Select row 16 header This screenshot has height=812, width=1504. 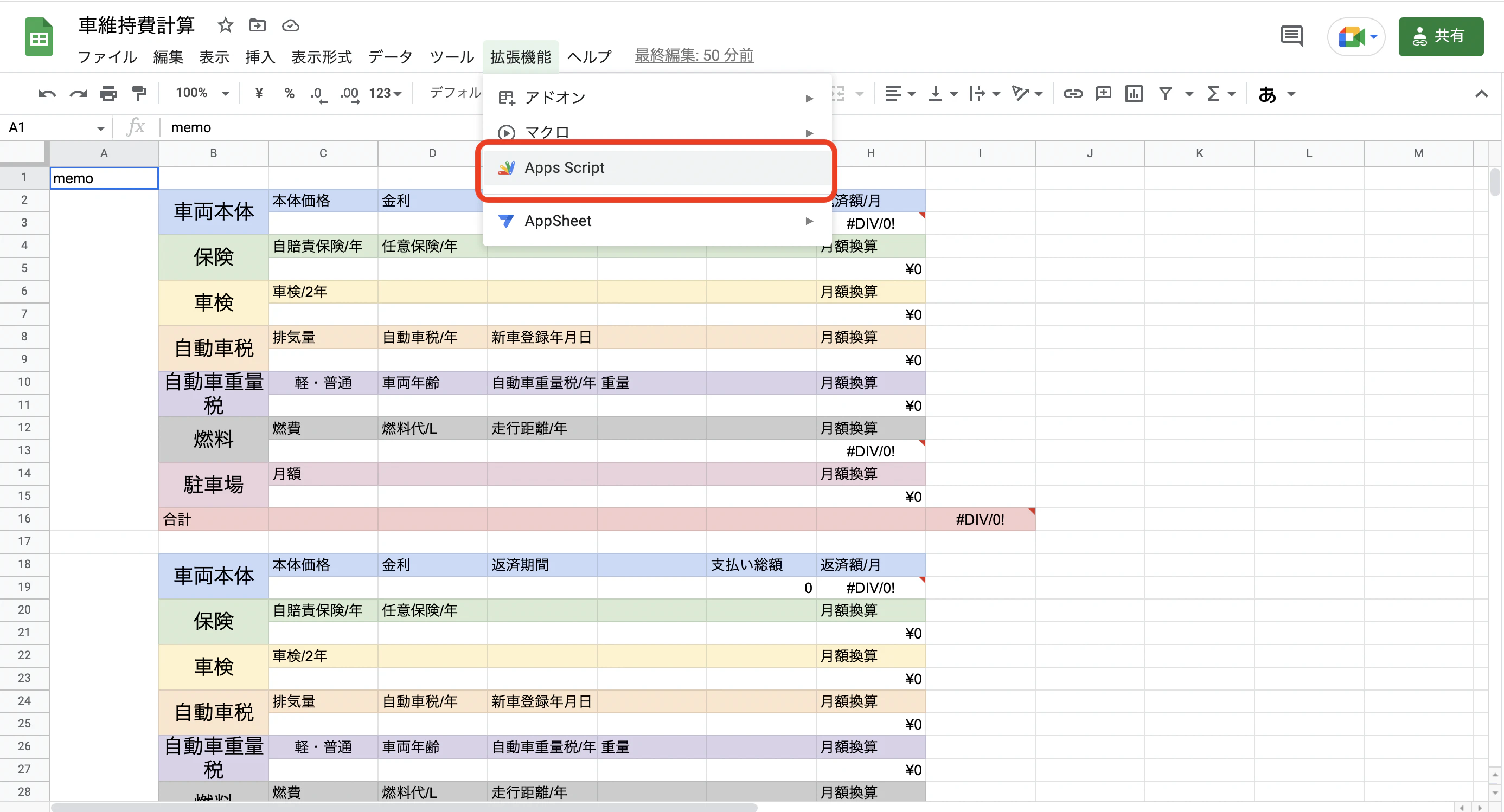(x=24, y=519)
